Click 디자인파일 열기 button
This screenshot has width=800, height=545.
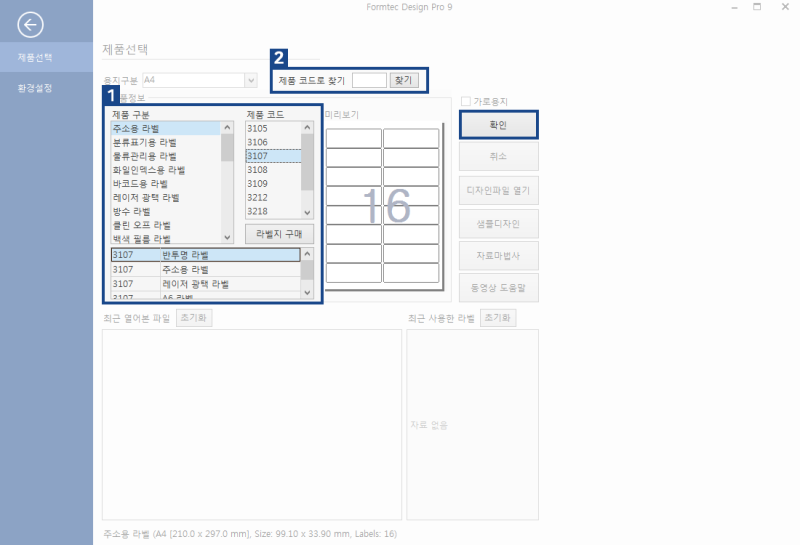[x=498, y=190]
